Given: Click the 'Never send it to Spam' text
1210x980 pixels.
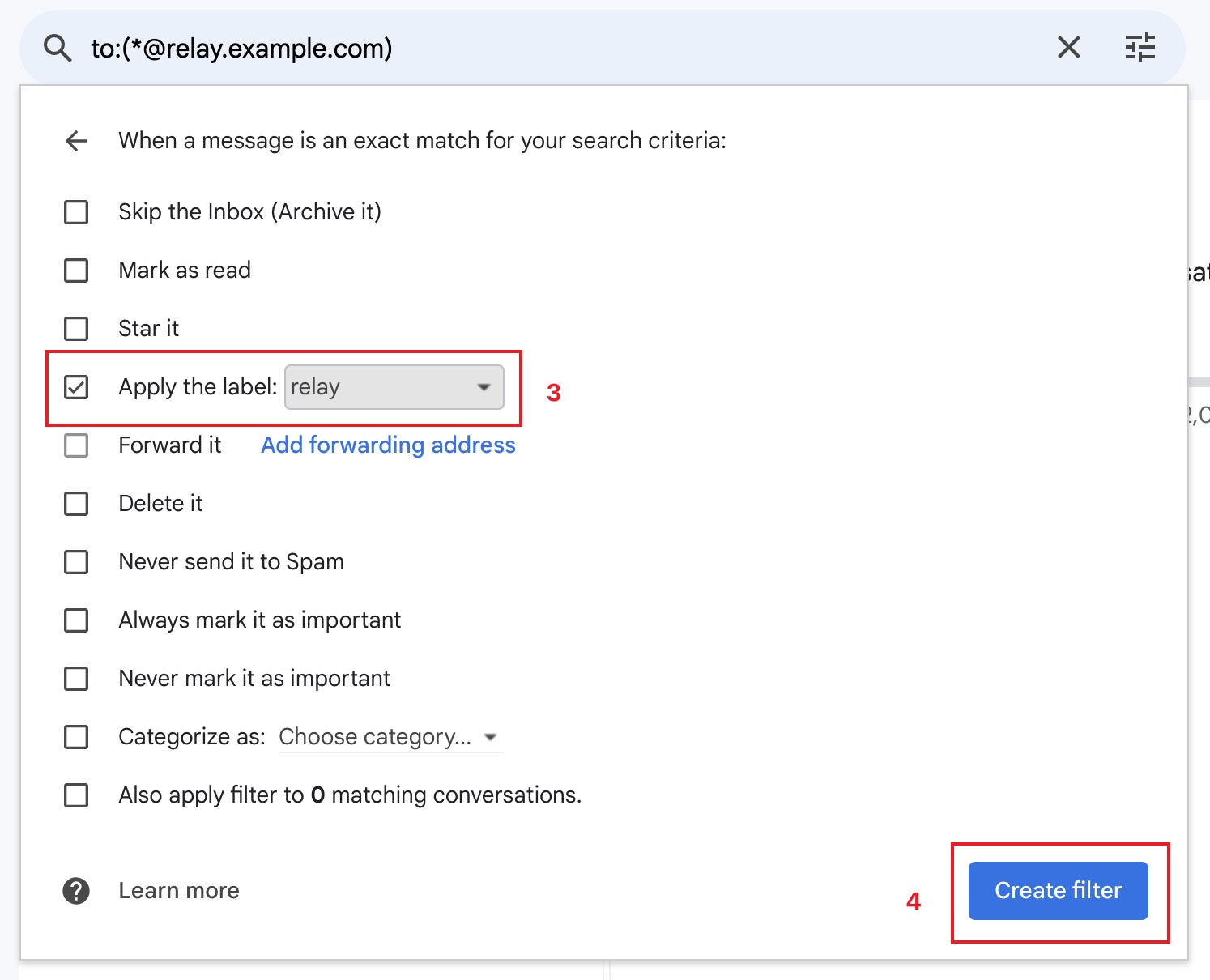Looking at the screenshot, I should 232,562.
